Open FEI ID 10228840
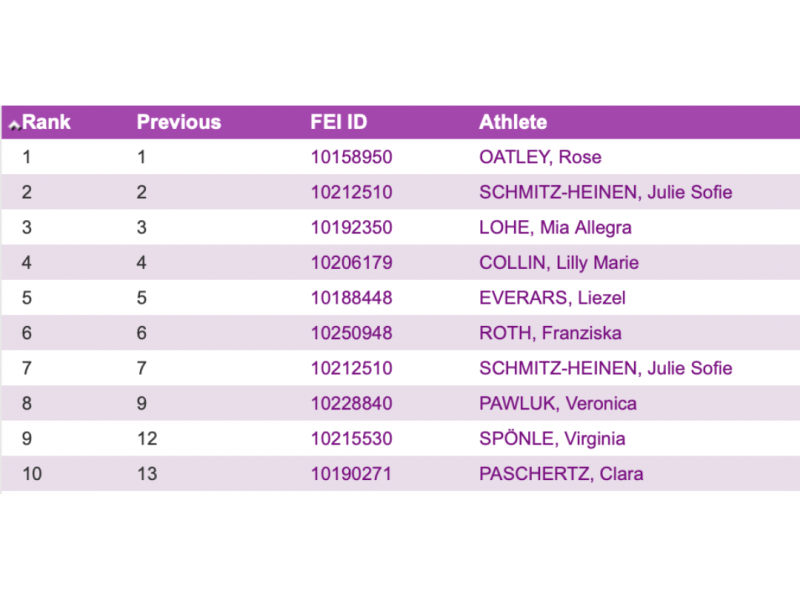The image size is (800, 600). pos(351,404)
